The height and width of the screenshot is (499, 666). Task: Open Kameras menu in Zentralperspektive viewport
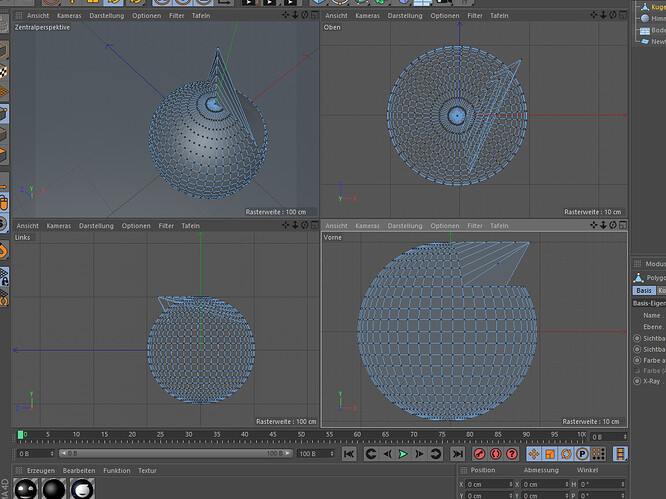69,16
